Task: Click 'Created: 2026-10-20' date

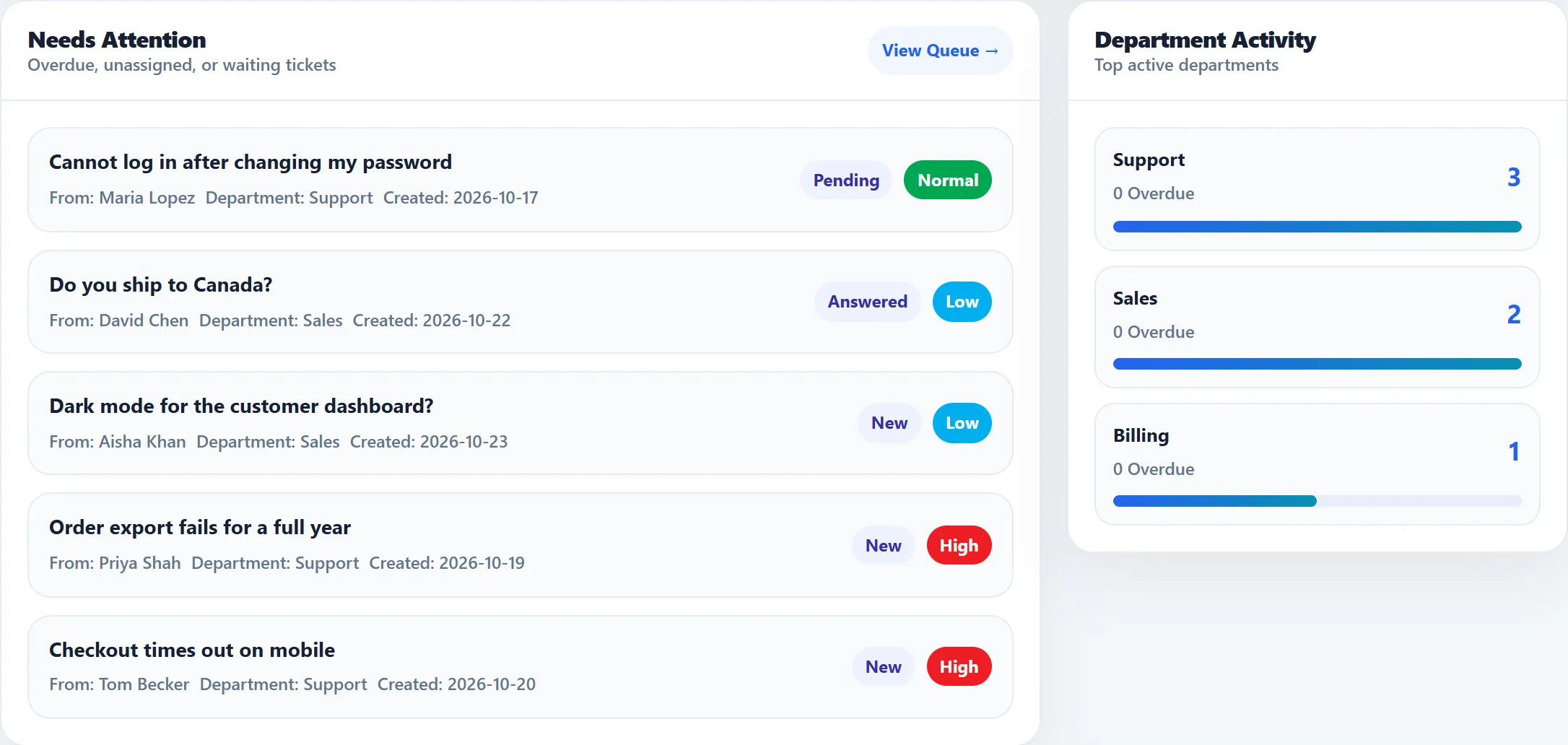Action: [456, 684]
